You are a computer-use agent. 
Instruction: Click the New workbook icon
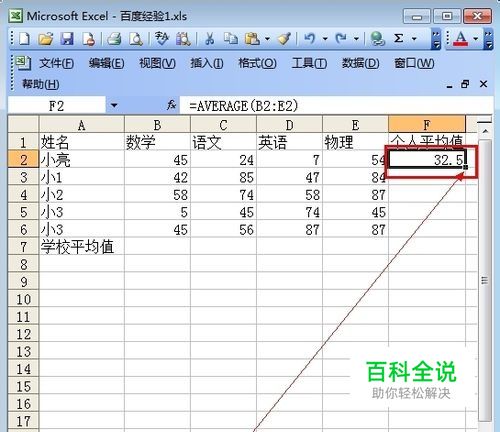pyautogui.click(x=24, y=39)
